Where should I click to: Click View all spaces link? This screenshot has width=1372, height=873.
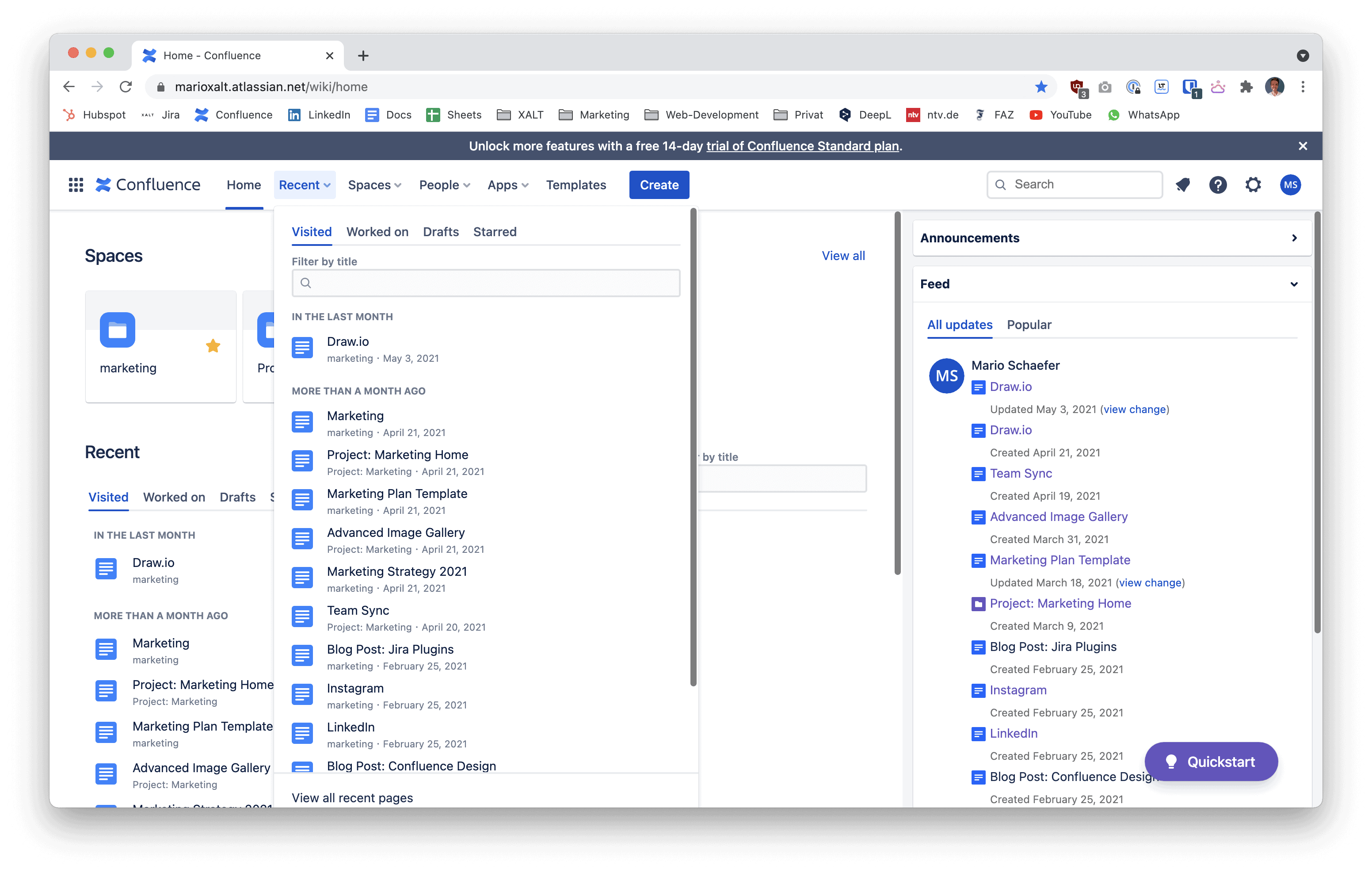[843, 256]
